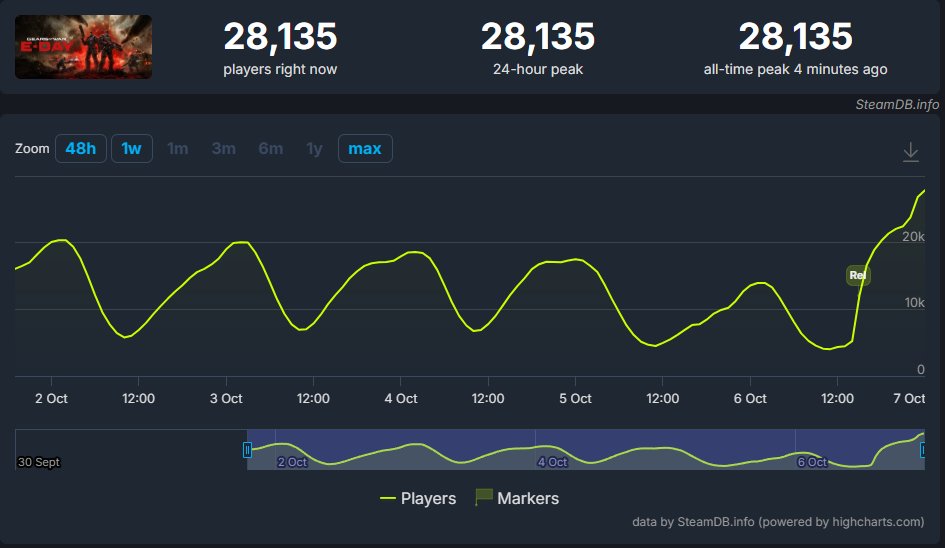Select the 3m zoom option

point(224,148)
